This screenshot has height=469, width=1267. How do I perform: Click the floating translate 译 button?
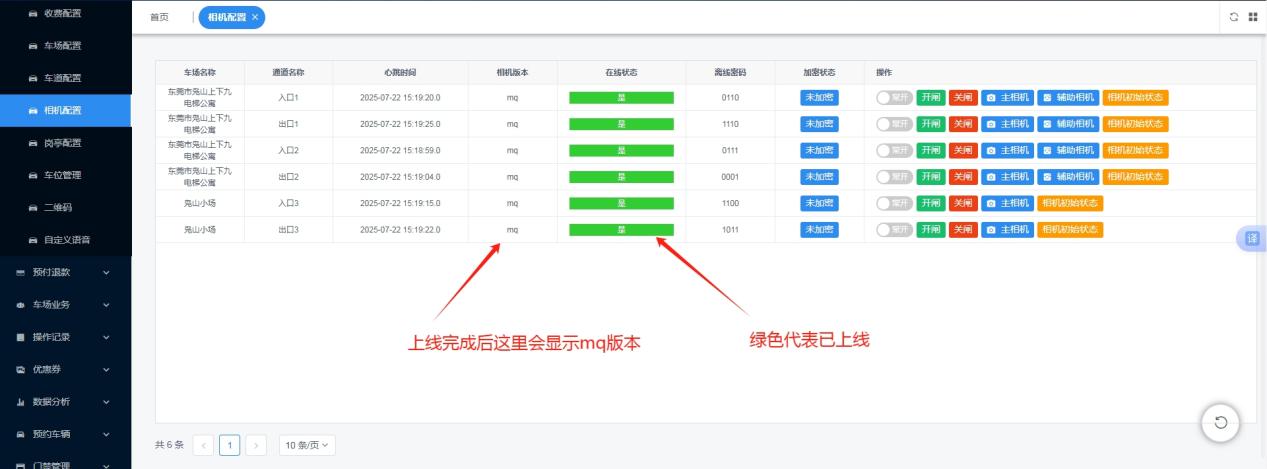tap(1252, 239)
